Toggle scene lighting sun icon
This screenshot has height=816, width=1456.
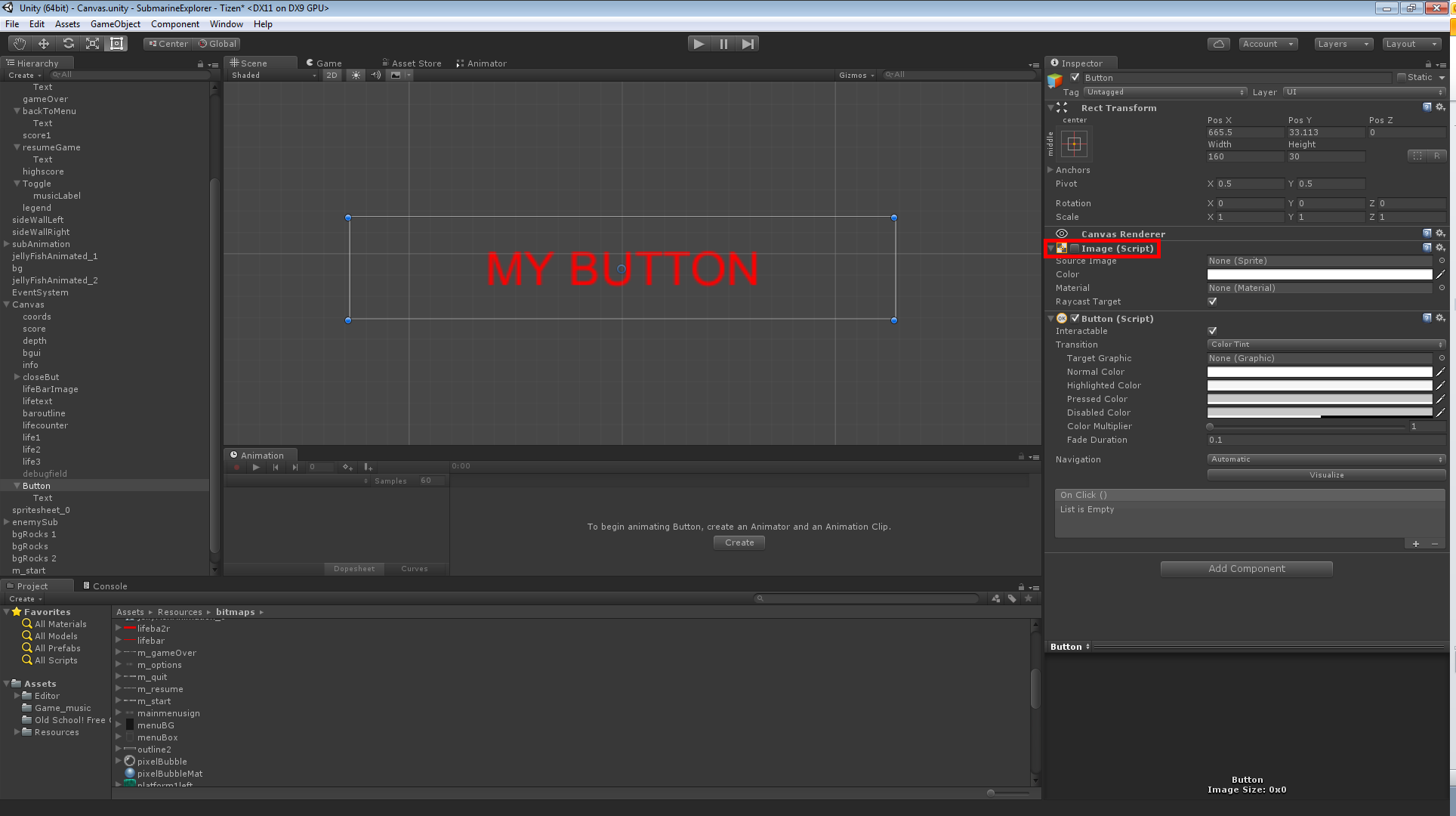(356, 75)
